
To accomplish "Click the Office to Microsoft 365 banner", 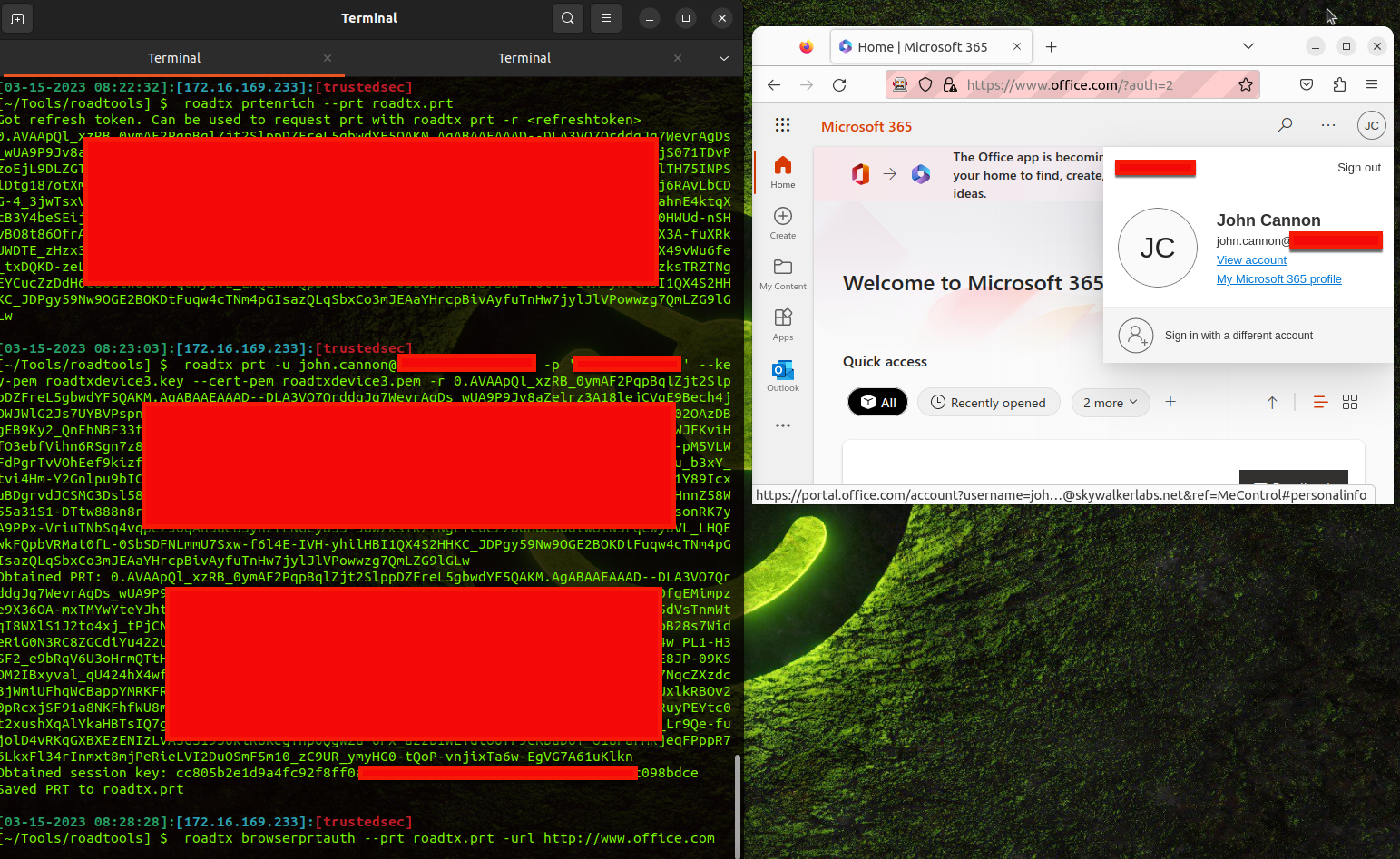I will (959, 175).
